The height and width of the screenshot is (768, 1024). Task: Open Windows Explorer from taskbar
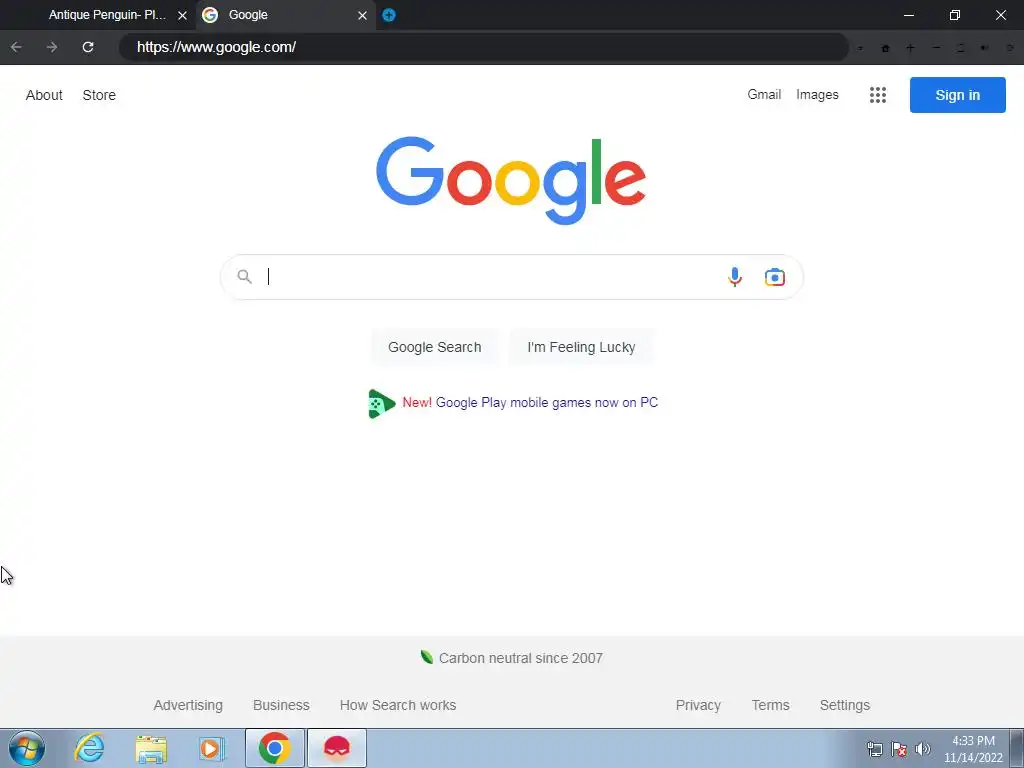point(151,749)
